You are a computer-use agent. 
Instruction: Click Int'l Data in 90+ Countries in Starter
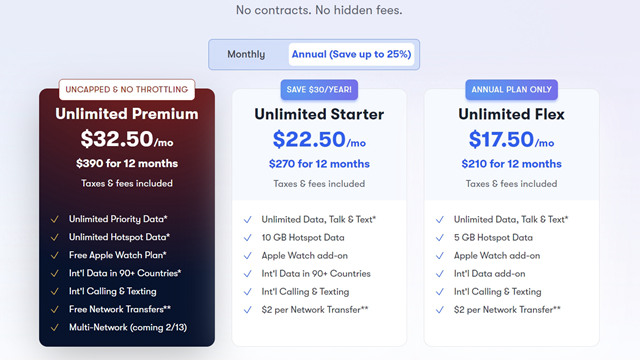(316, 273)
